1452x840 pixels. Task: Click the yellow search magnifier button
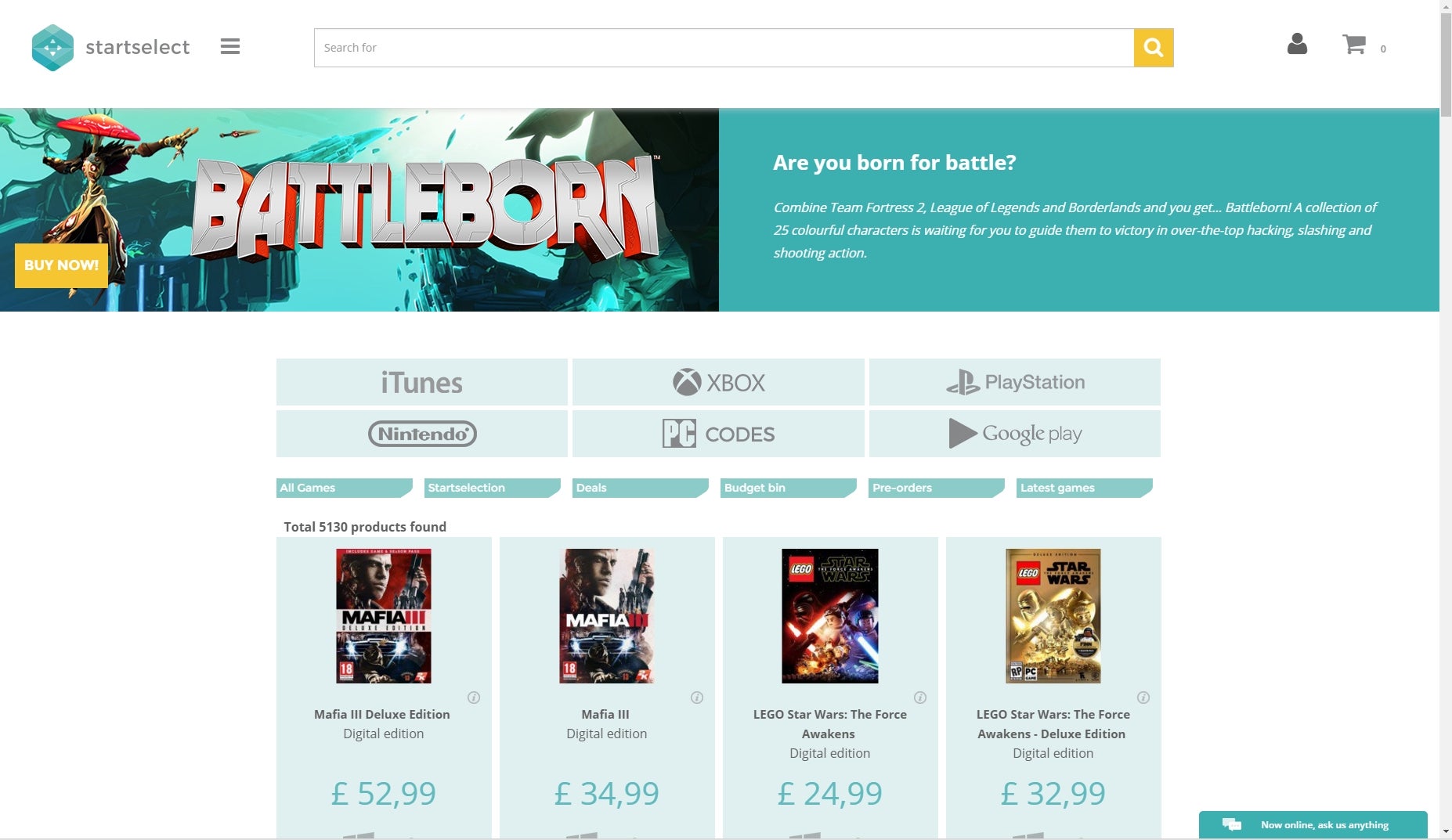click(x=1153, y=48)
